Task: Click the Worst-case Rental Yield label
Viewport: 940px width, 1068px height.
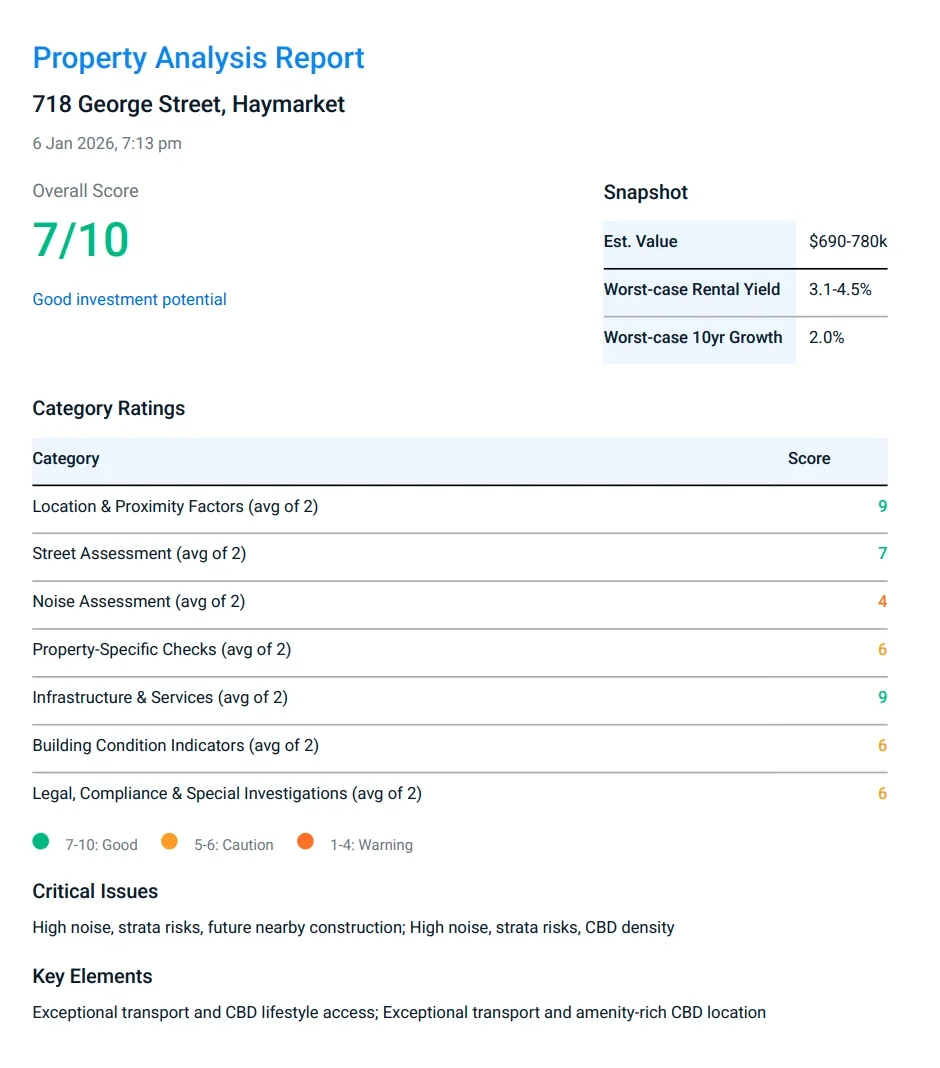Action: pyautogui.click(x=691, y=289)
